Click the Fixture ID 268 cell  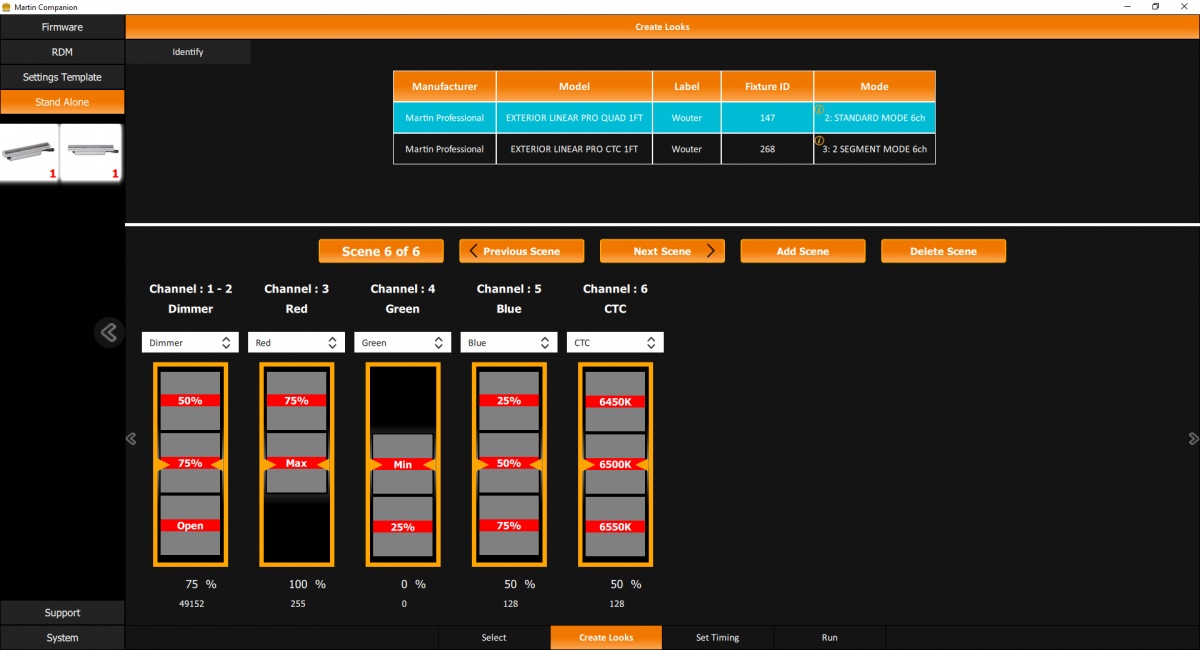pos(767,149)
